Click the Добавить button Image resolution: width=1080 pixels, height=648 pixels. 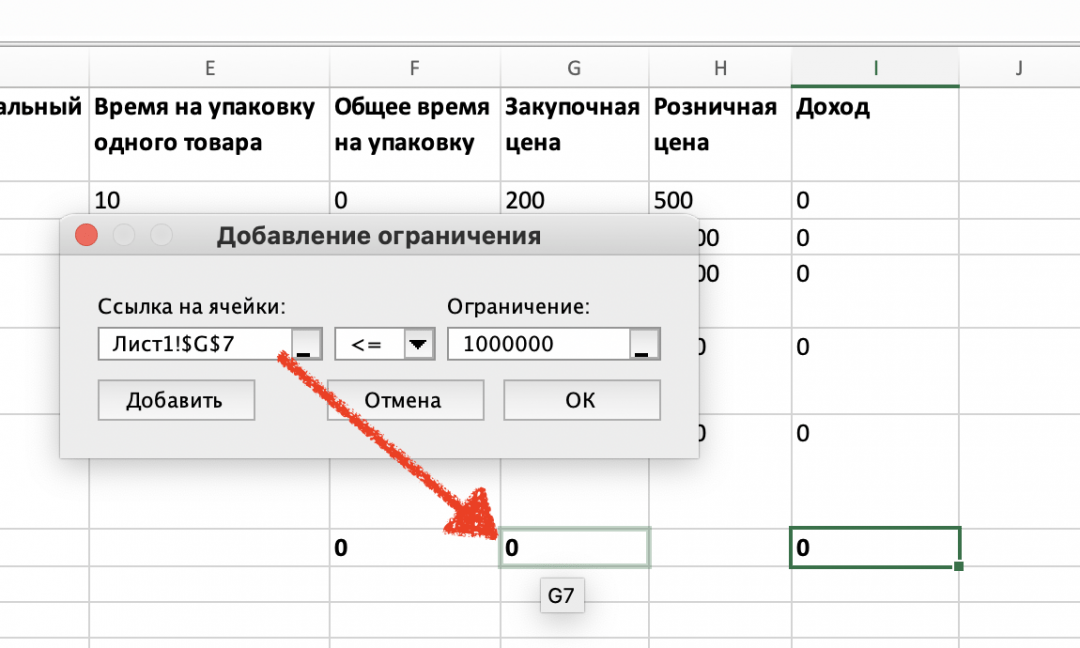[x=176, y=399]
